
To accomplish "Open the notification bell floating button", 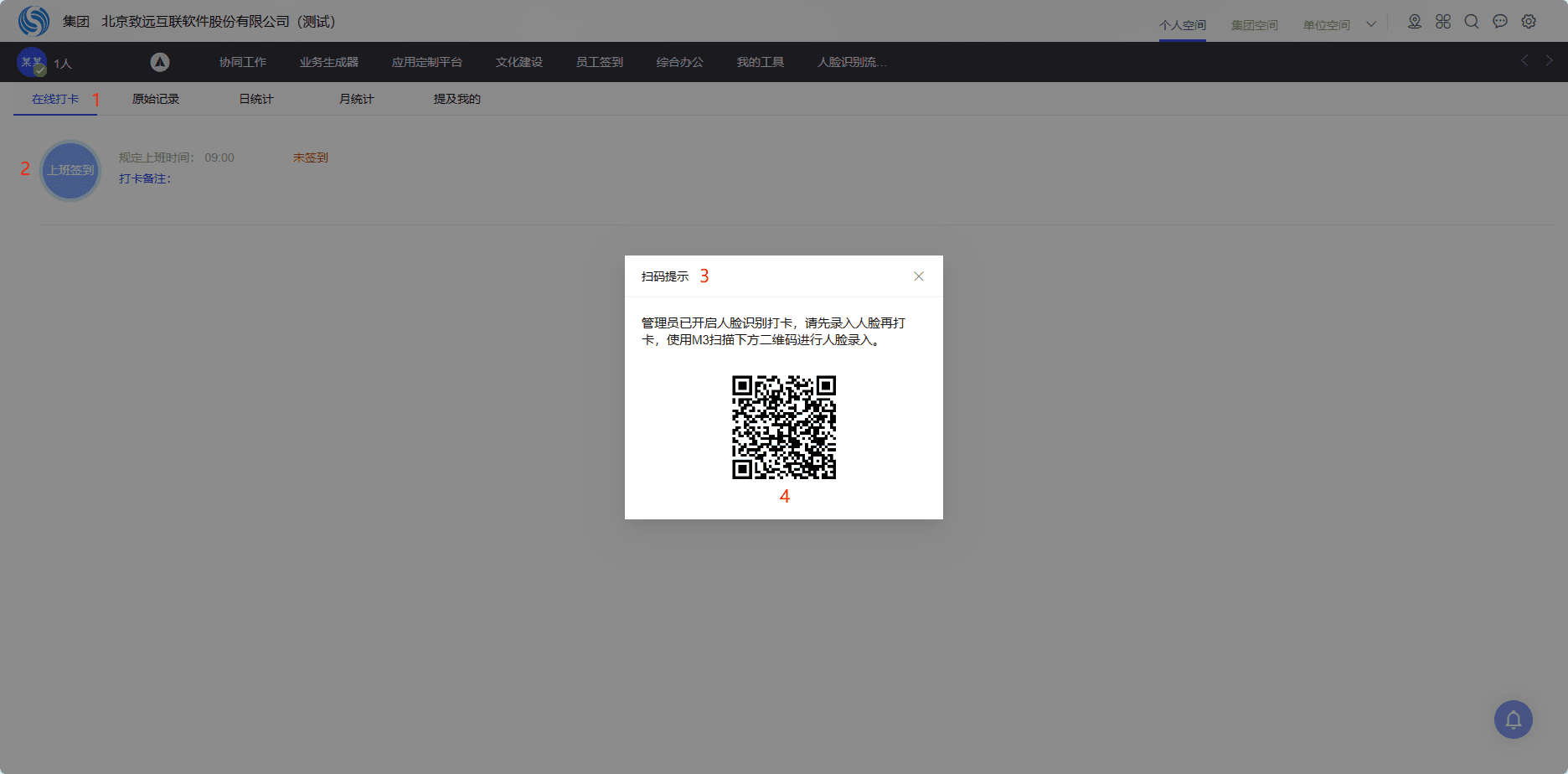I will 1514,720.
